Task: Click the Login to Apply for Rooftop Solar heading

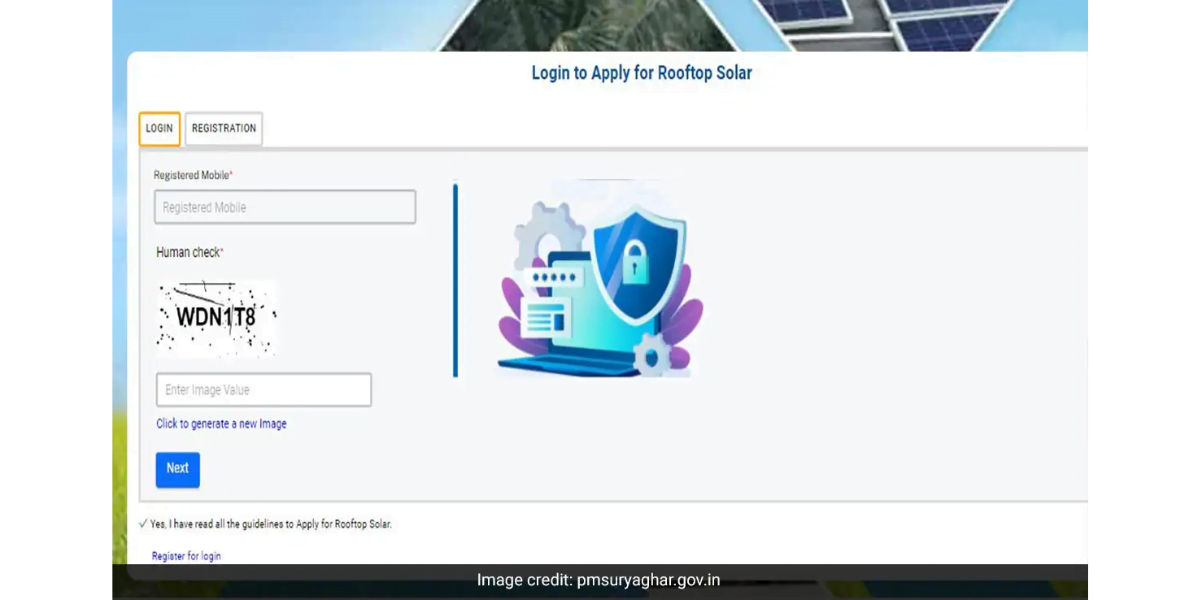Action: [x=642, y=73]
